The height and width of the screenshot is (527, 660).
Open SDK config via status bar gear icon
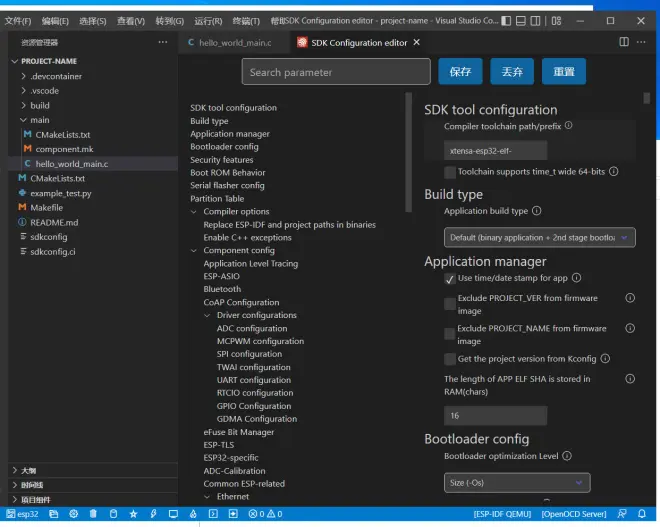pos(74,514)
